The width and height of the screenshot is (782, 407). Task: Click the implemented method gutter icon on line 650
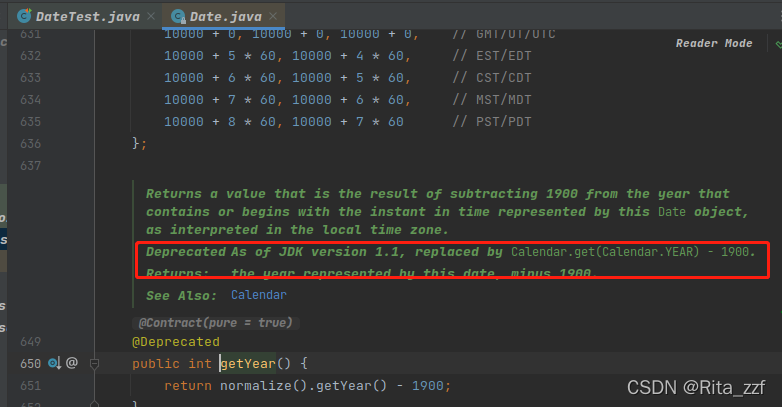point(54,363)
